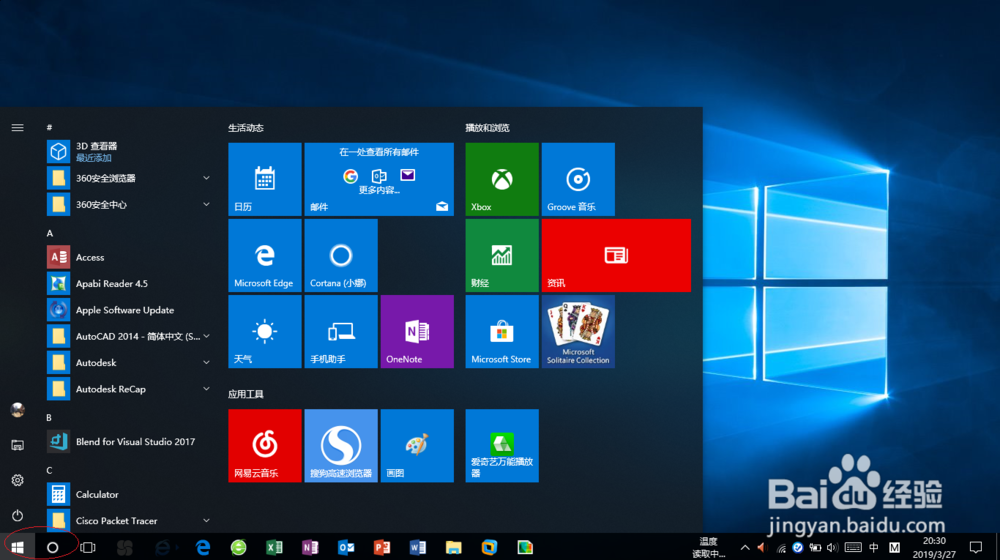Open 3D 查看器 in the app list
This screenshot has width=1000, height=560.
(x=129, y=151)
